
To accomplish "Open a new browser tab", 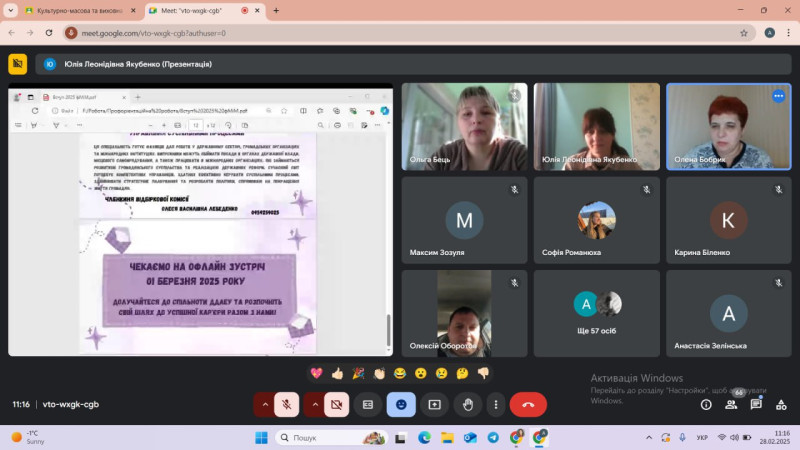I will (276, 10).
